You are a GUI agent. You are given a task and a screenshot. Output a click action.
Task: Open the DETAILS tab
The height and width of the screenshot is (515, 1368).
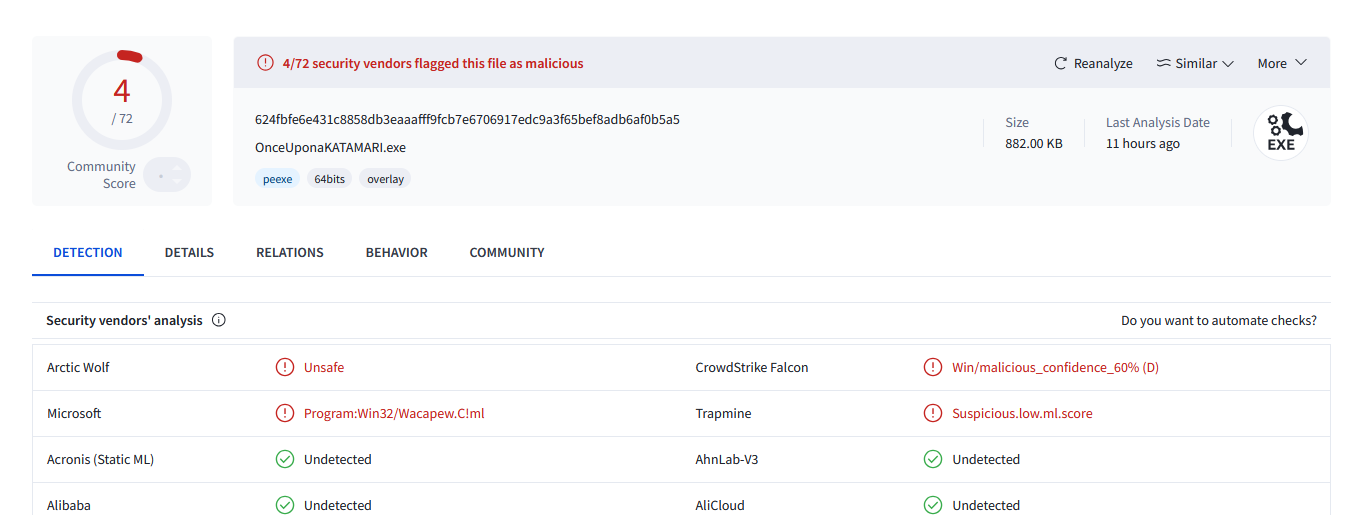(189, 253)
